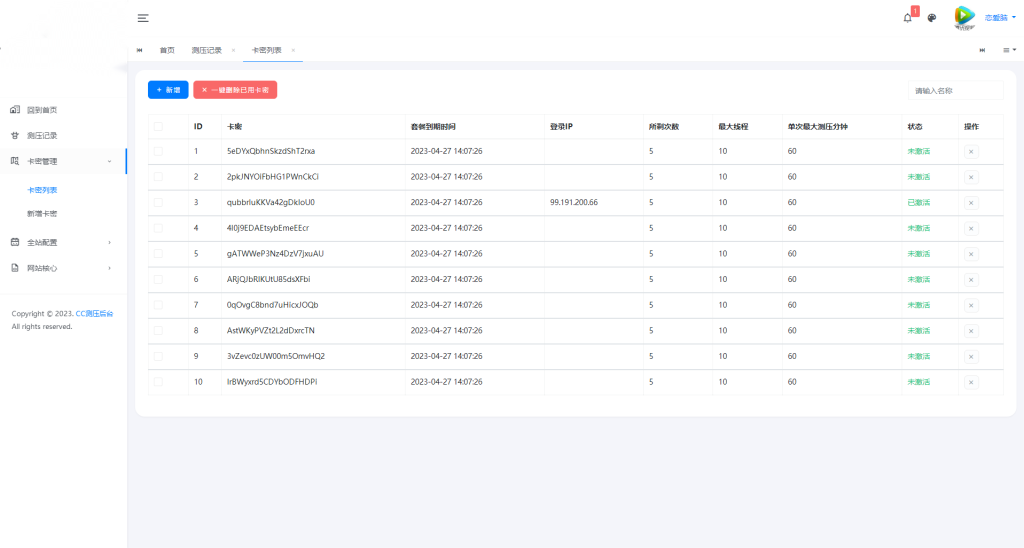This screenshot has width=1024, height=548.
Task: Click the user avatar image
Action: (x=964, y=17)
